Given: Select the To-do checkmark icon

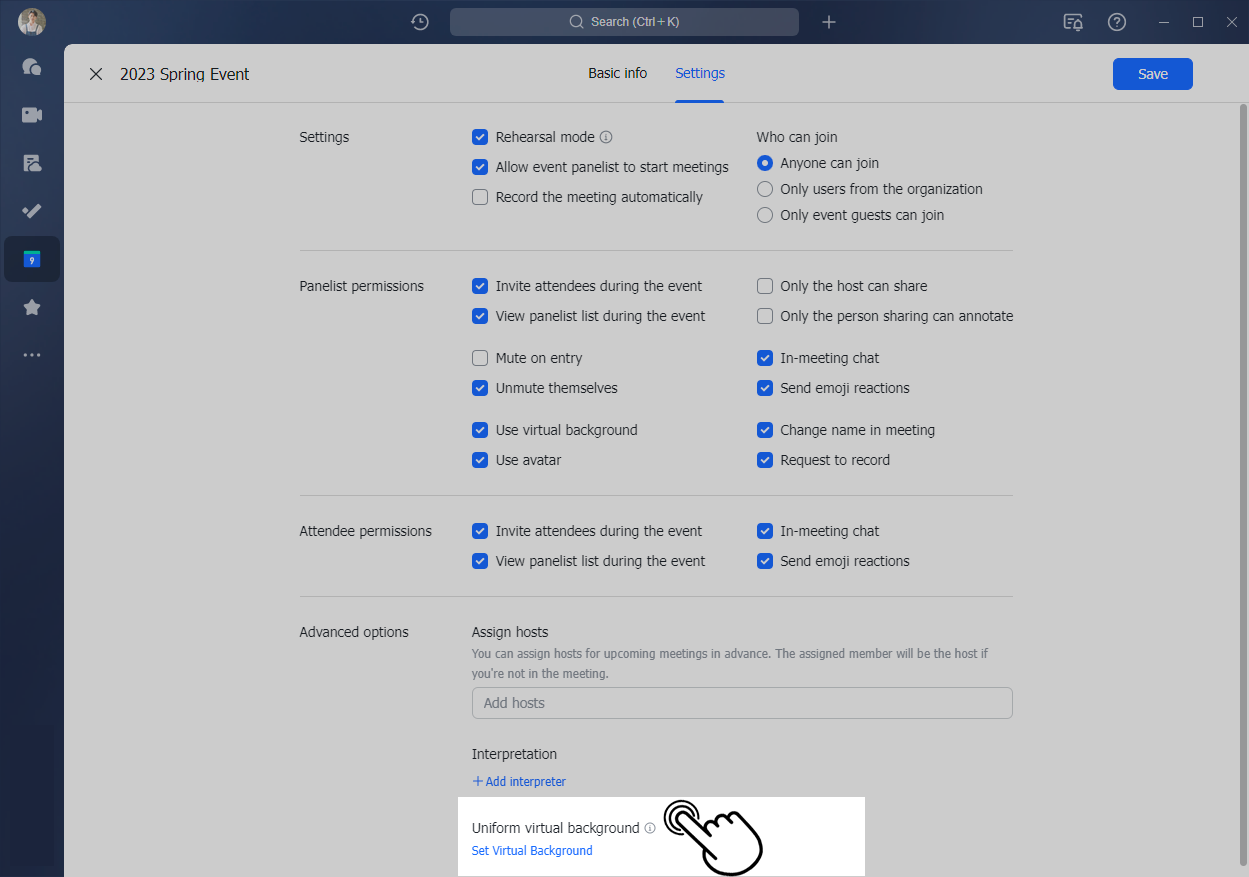Looking at the screenshot, I should [x=31, y=211].
